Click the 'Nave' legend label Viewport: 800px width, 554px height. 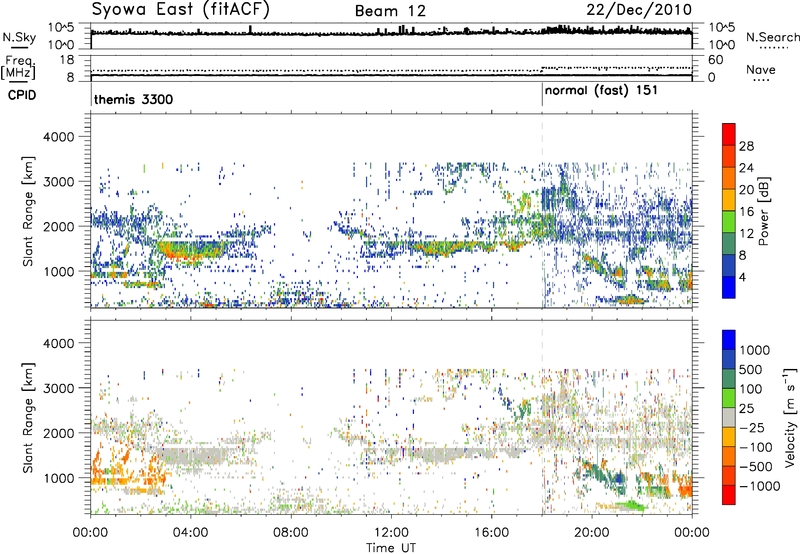point(760,69)
